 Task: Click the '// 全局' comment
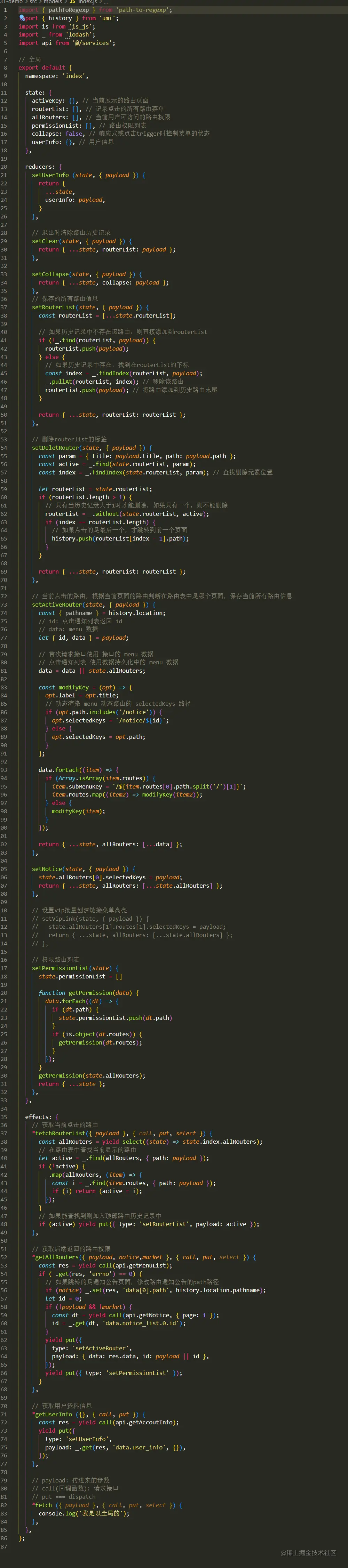click(30, 60)
